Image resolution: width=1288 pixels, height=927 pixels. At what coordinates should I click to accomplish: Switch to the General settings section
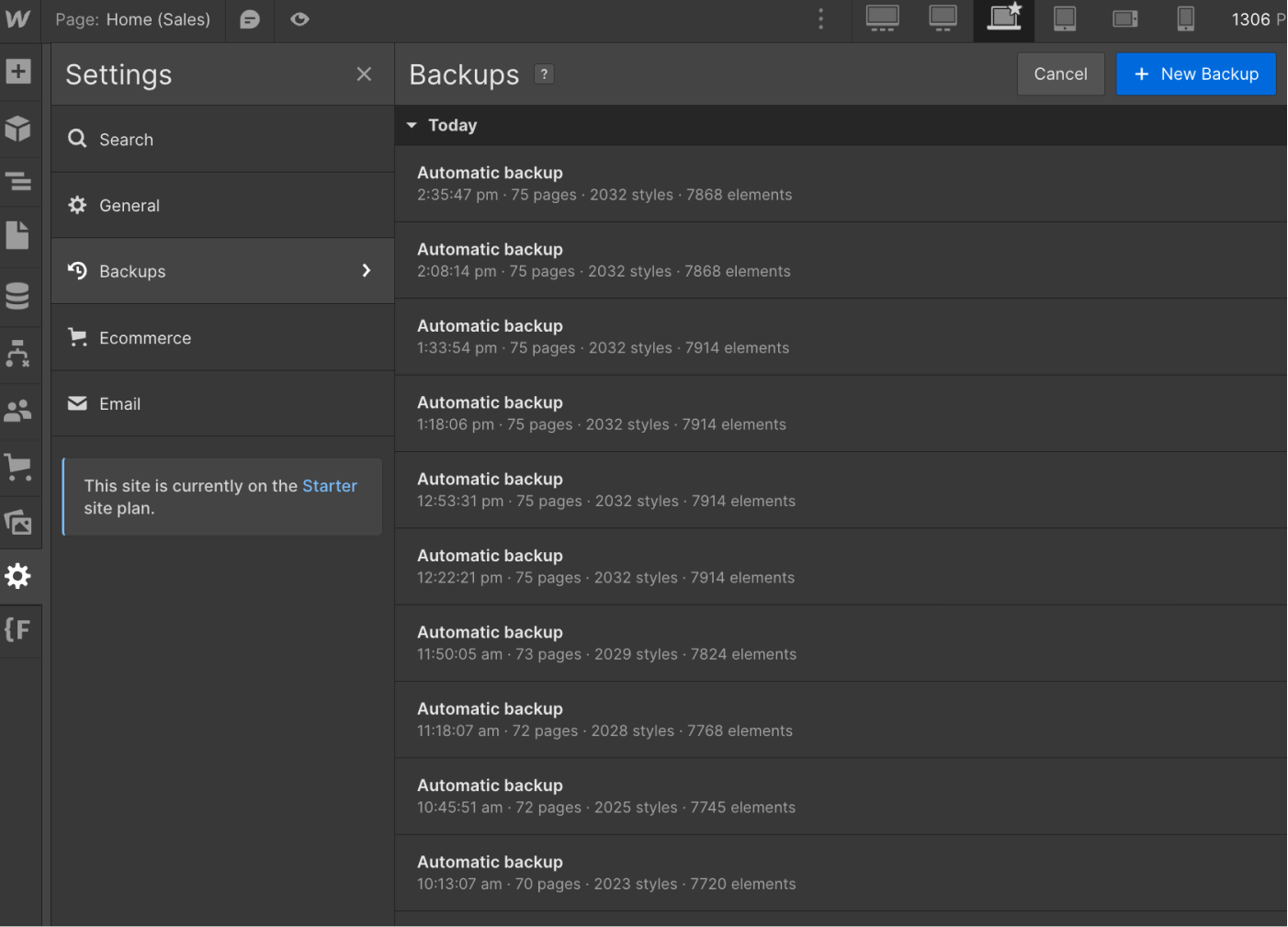(x=129, y=205)
